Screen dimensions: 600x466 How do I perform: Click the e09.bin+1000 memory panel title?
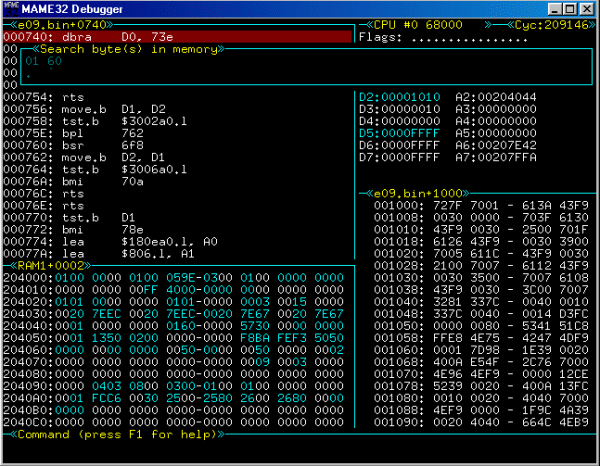tap(410, 192)
